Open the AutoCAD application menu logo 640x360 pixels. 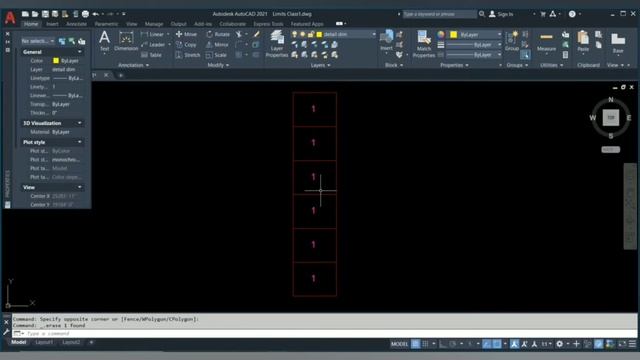pyautogui.click(x=10, y=18)
